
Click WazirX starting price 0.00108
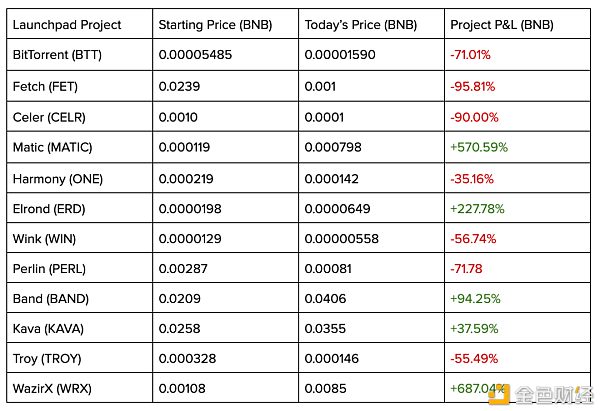click(x=182, y=388)
